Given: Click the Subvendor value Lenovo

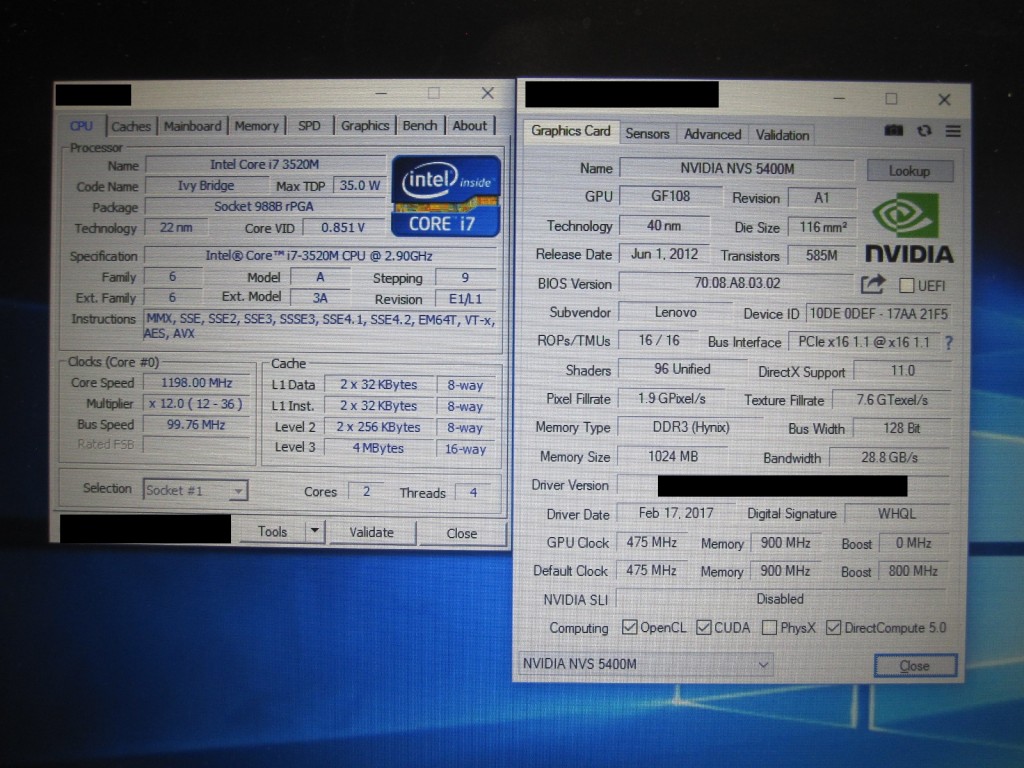Looking at the screenshot, I should [x=676, y=312].
